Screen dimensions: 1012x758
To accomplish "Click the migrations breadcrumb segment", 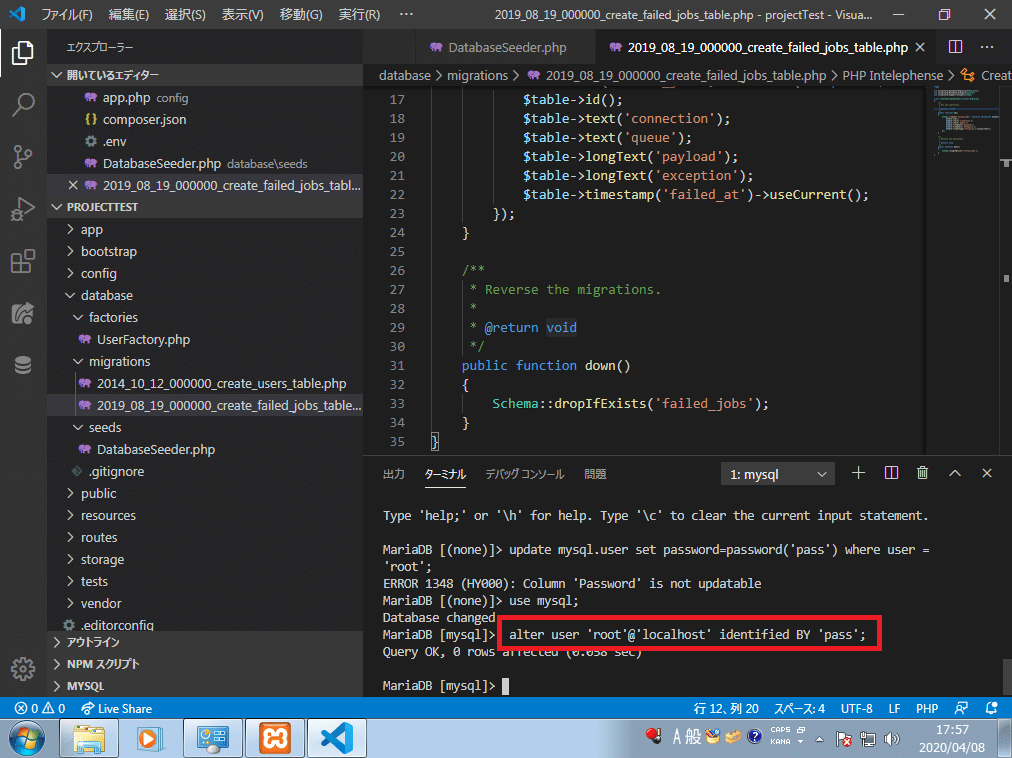I will (x=477, y=76).
